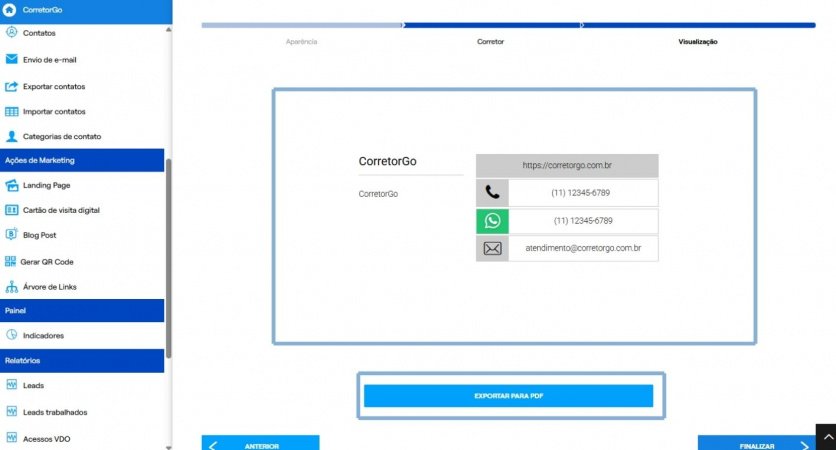Viewport: 836px width, 450px height.
Task: Click the EXPORTAR PARA PDF button
Action: point(508,396)
